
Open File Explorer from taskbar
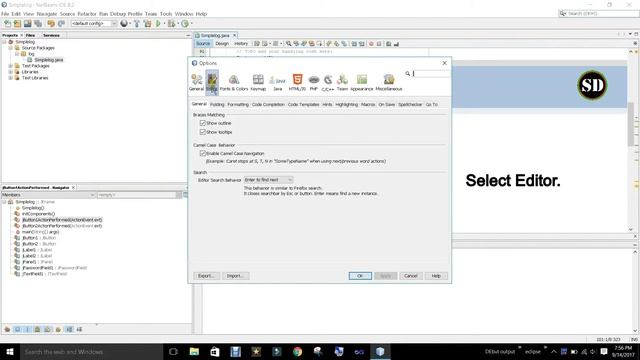(194, 351)
